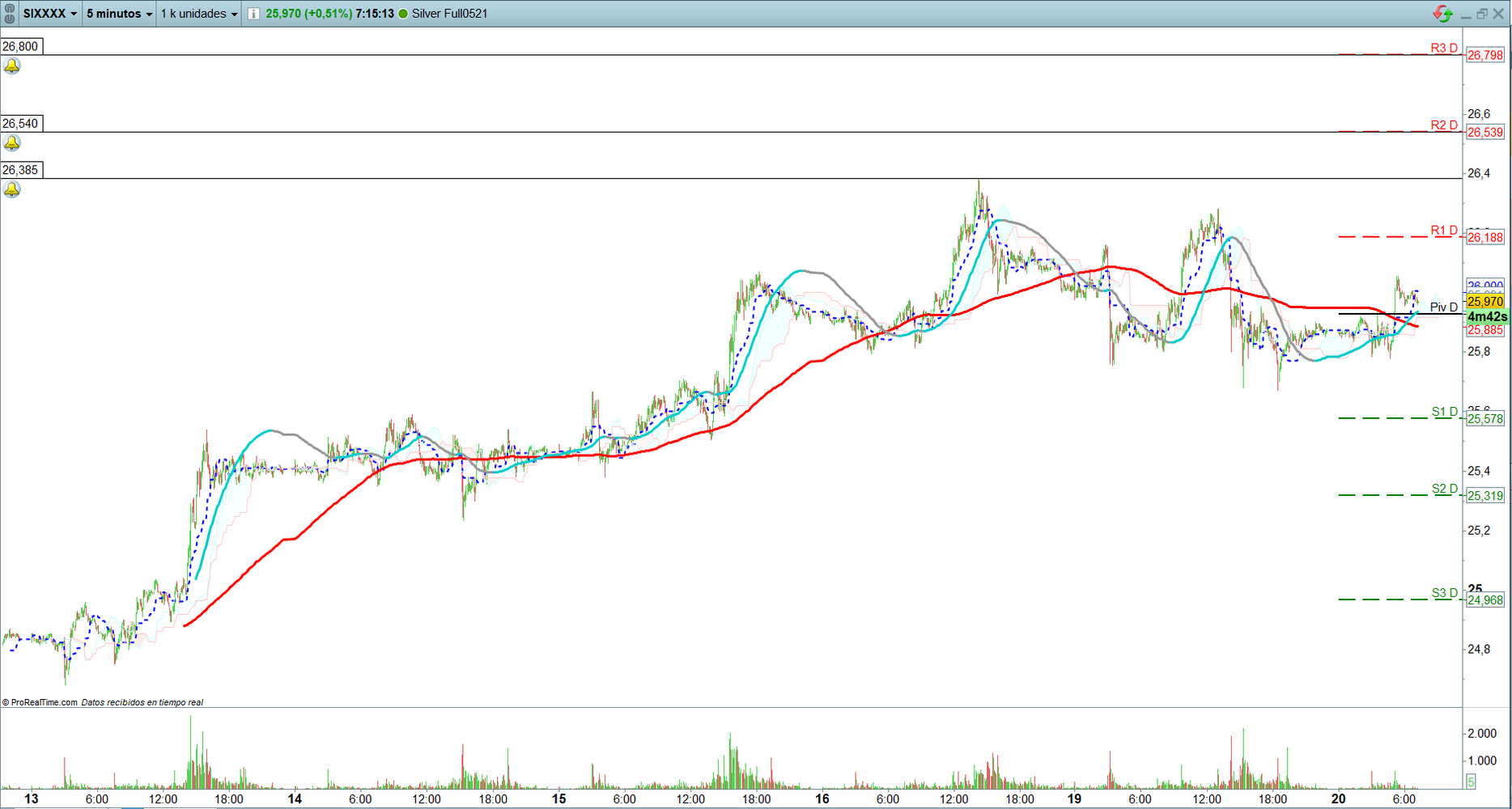Click the 7:15:13 time in header
1512x809 pixels.
375,14
